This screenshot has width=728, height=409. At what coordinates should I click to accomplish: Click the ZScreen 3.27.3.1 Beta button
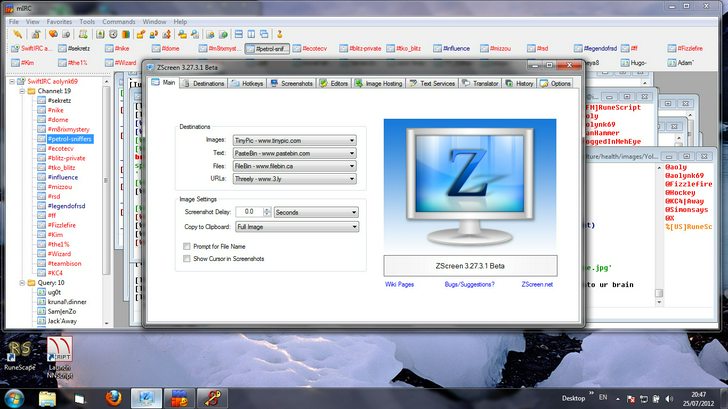tap(470, 266)
